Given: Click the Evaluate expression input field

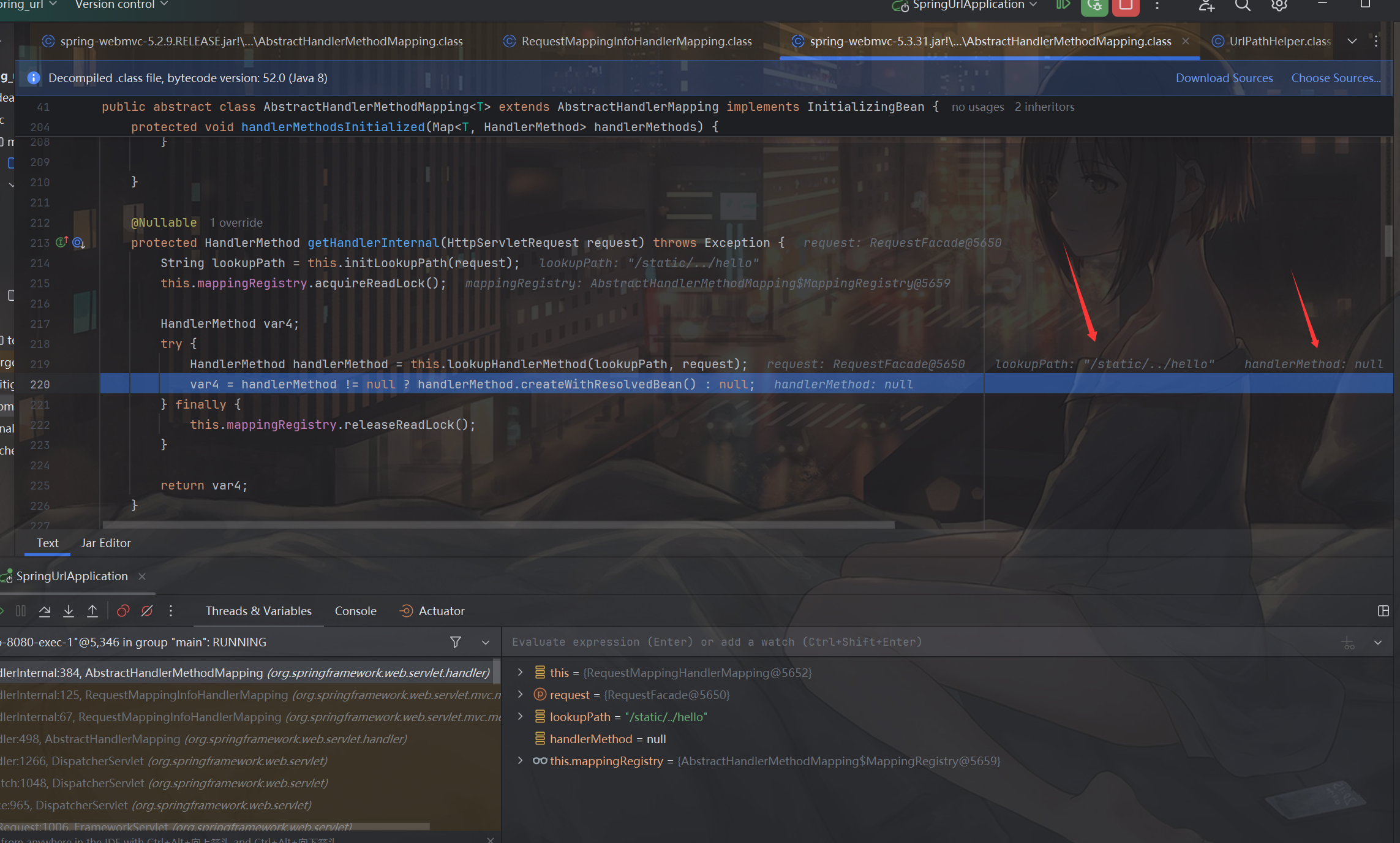Looking at the screenshot, I should coord(857,642).
